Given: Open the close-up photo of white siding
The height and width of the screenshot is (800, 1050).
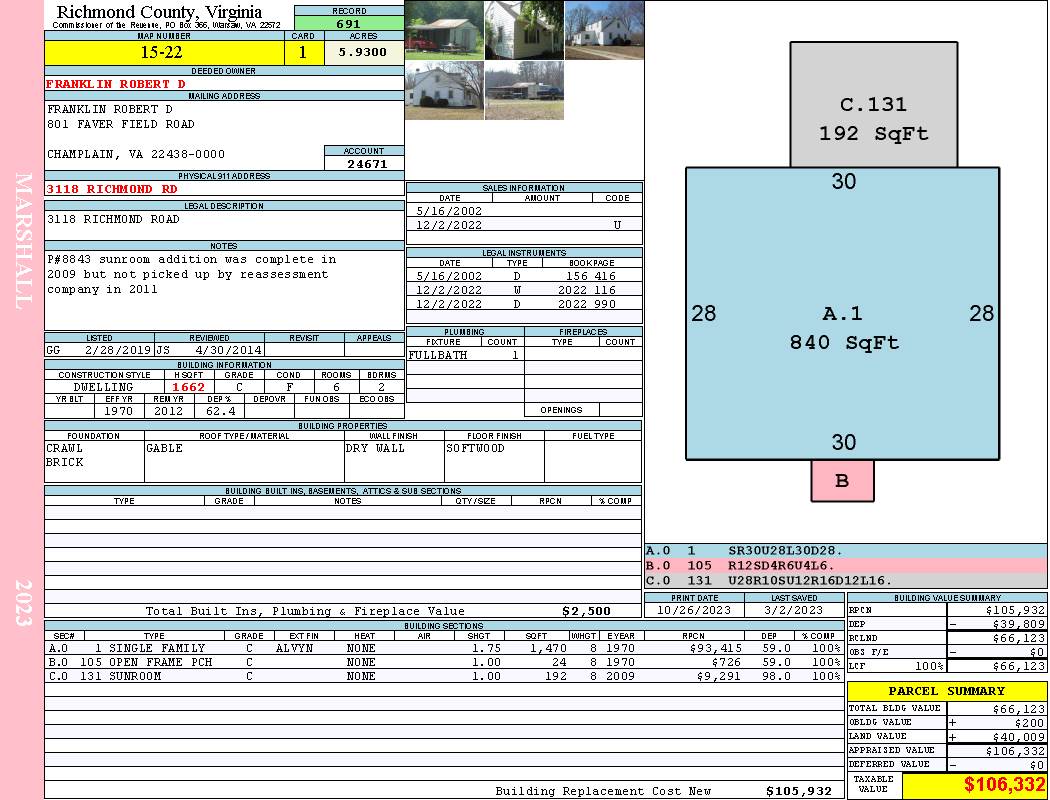Looking at the screenshot, I should (524, 30).
